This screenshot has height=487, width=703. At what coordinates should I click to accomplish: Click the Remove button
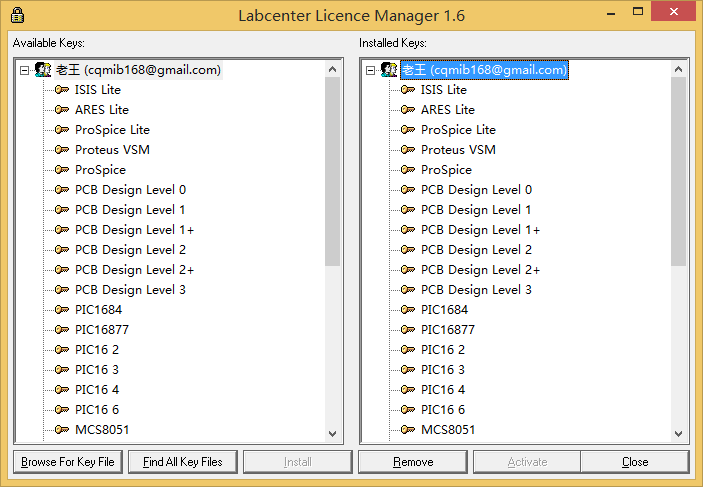[413, 462]
